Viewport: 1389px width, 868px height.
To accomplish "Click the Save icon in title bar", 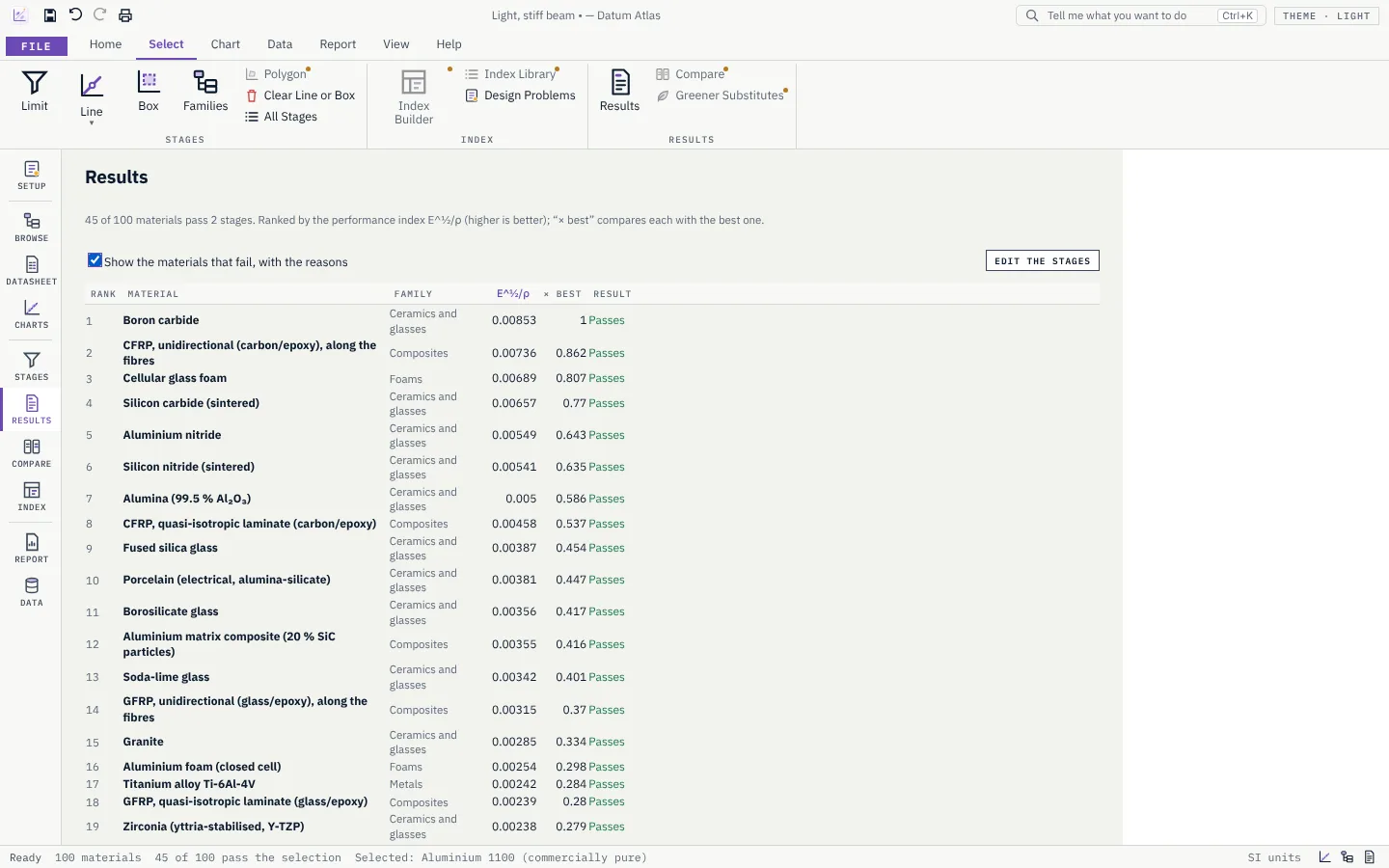I will pyautogui.click(x=50, y=15).
